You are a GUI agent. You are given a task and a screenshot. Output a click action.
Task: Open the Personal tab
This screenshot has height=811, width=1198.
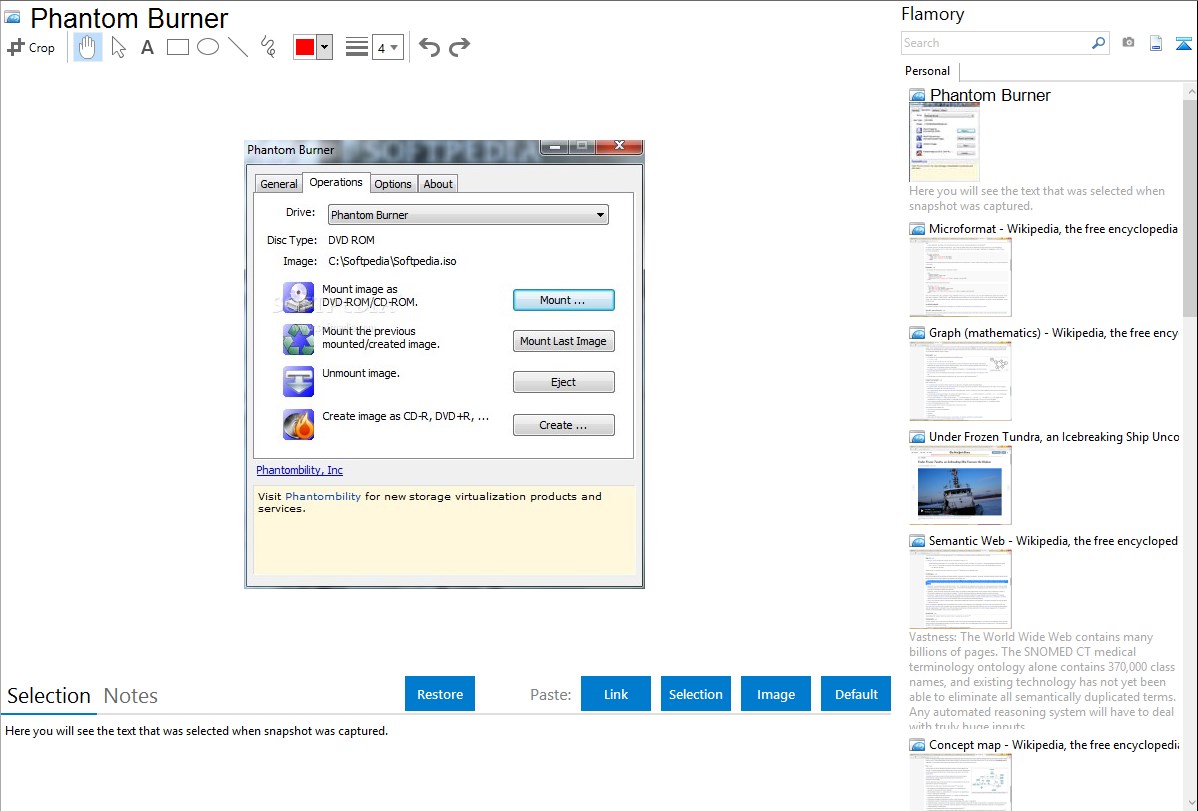928,71
